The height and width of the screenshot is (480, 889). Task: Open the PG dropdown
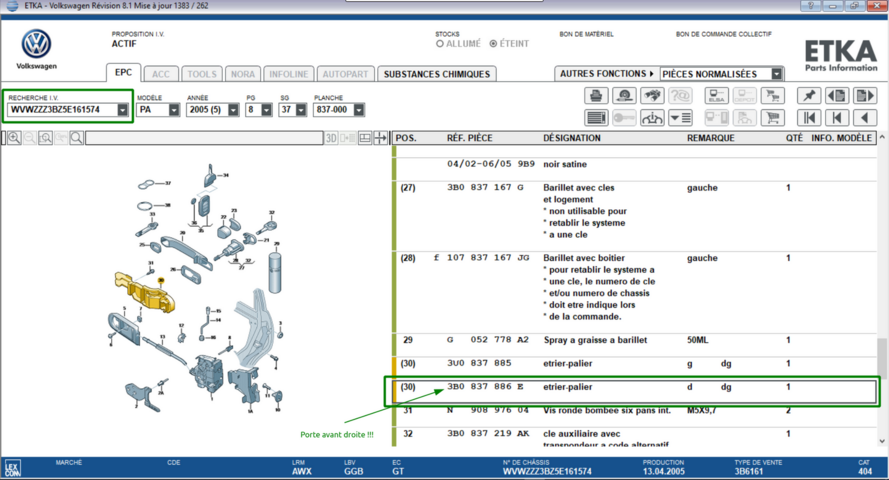pyautogui.click(x=266, y=110)
